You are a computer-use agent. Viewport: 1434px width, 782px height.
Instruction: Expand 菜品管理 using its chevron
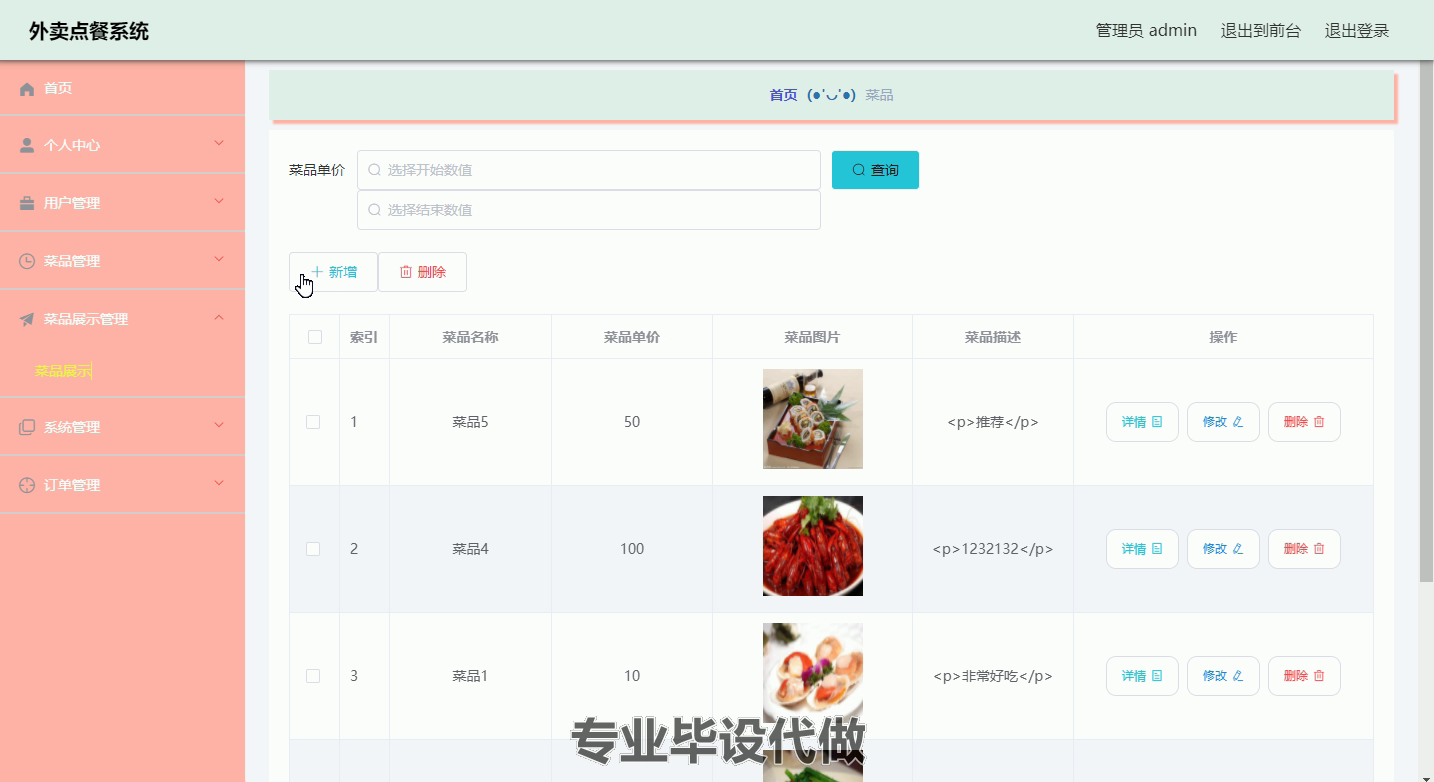(219, 260)
